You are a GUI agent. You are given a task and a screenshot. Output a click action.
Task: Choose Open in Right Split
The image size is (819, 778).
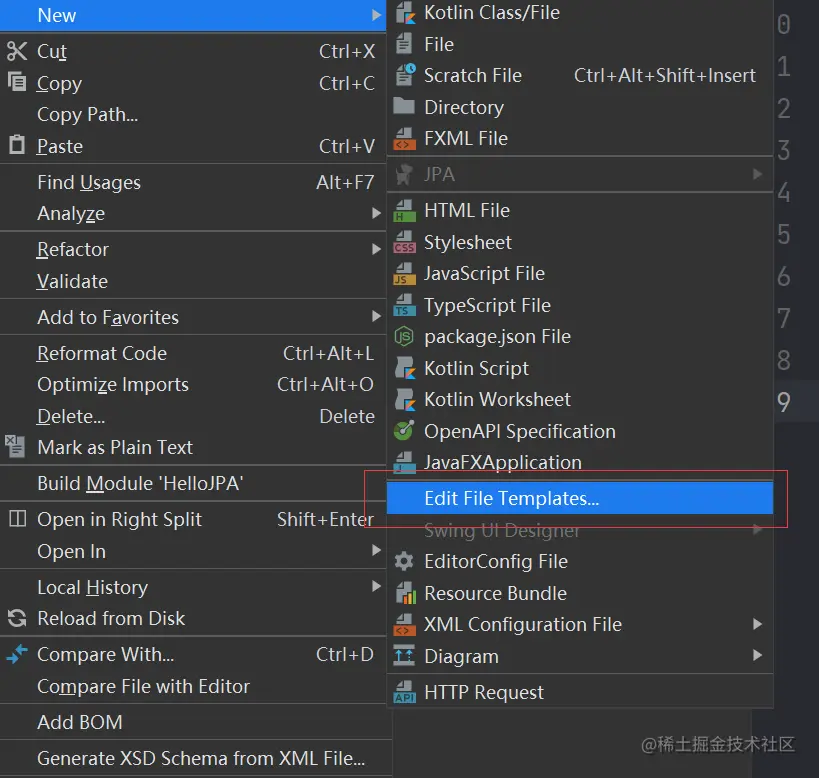coord(119,520)
